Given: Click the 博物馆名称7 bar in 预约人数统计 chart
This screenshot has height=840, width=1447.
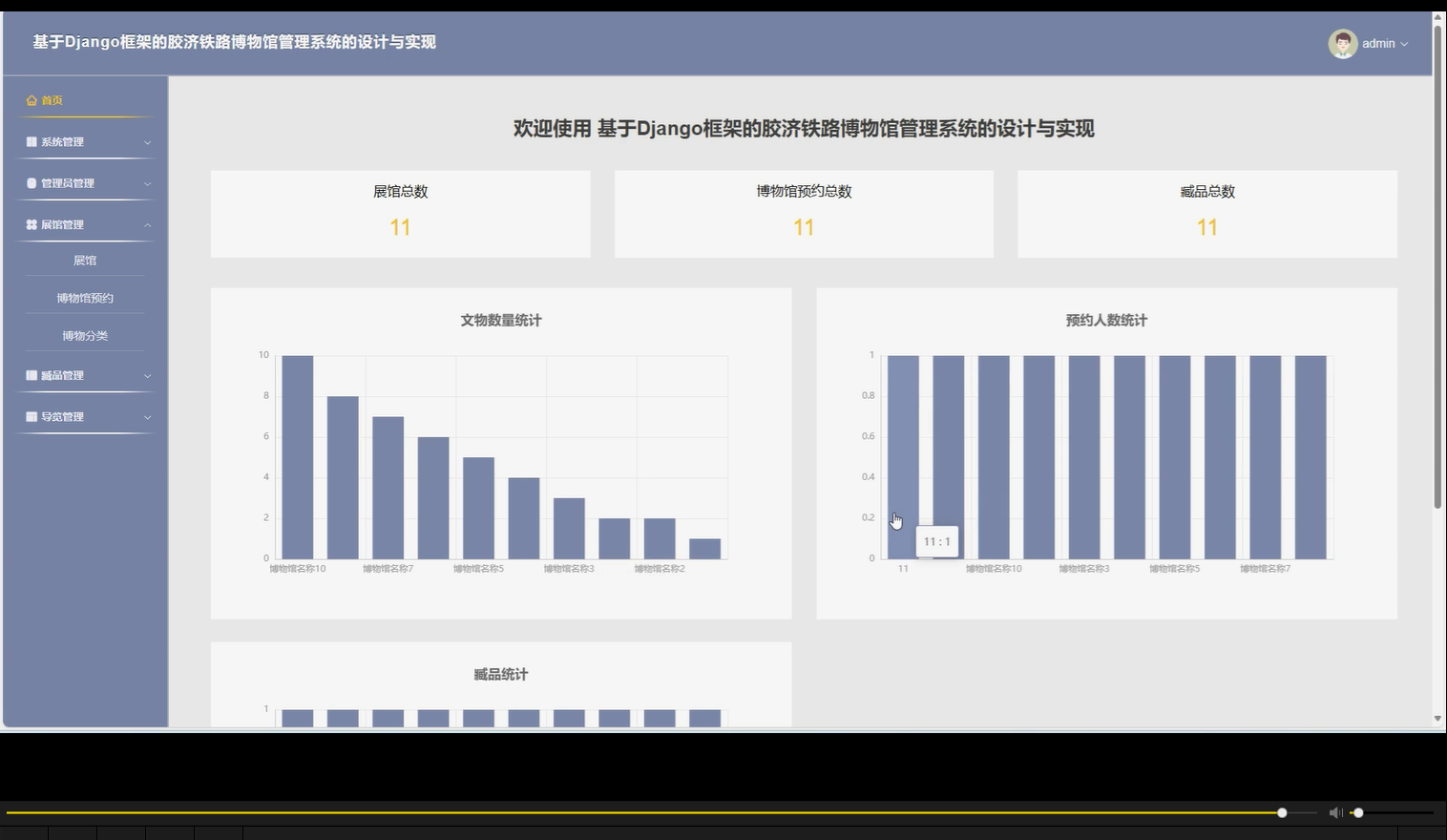Looking at the screenshot, I should (1266, 457).
